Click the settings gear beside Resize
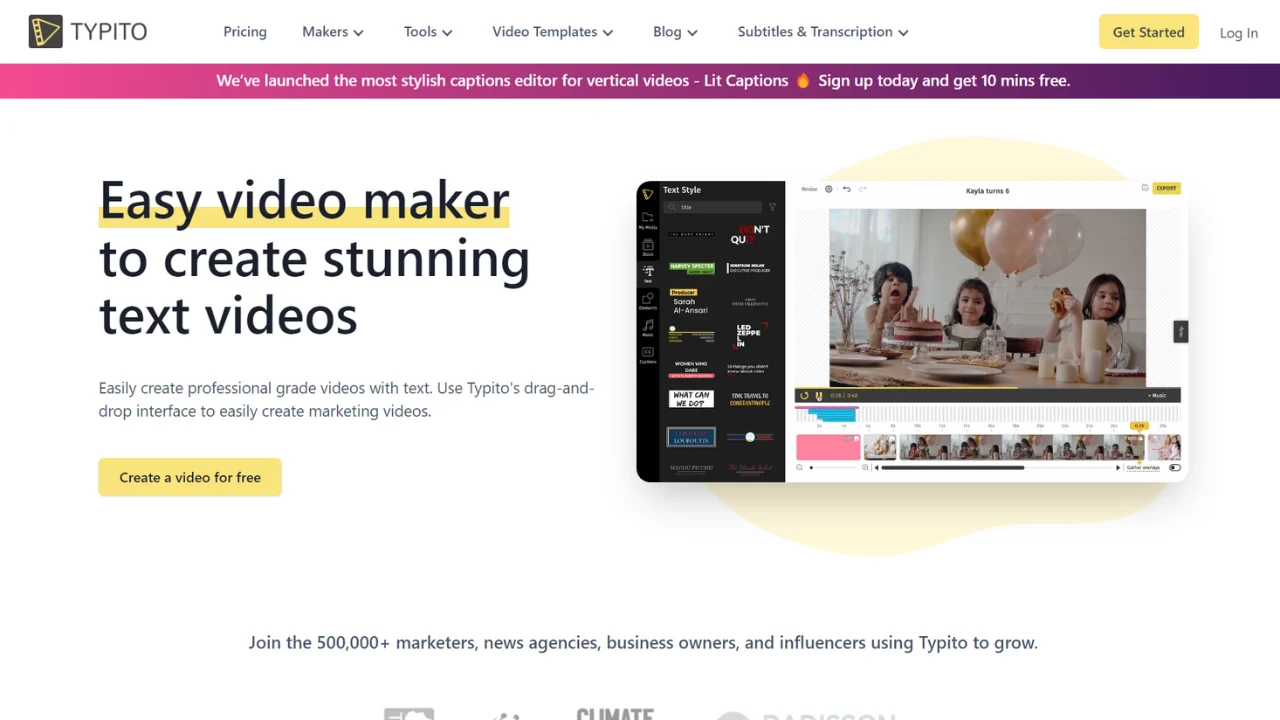 828,189
